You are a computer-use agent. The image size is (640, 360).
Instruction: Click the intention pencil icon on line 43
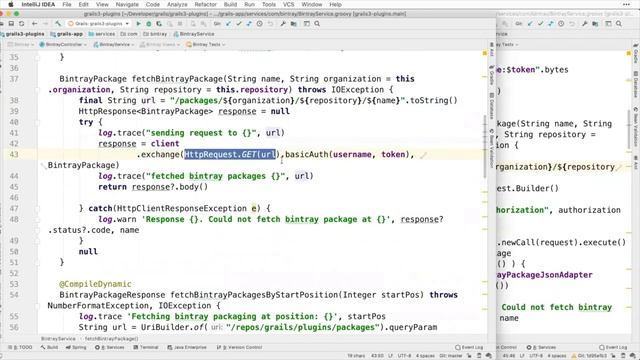point(423,155)
